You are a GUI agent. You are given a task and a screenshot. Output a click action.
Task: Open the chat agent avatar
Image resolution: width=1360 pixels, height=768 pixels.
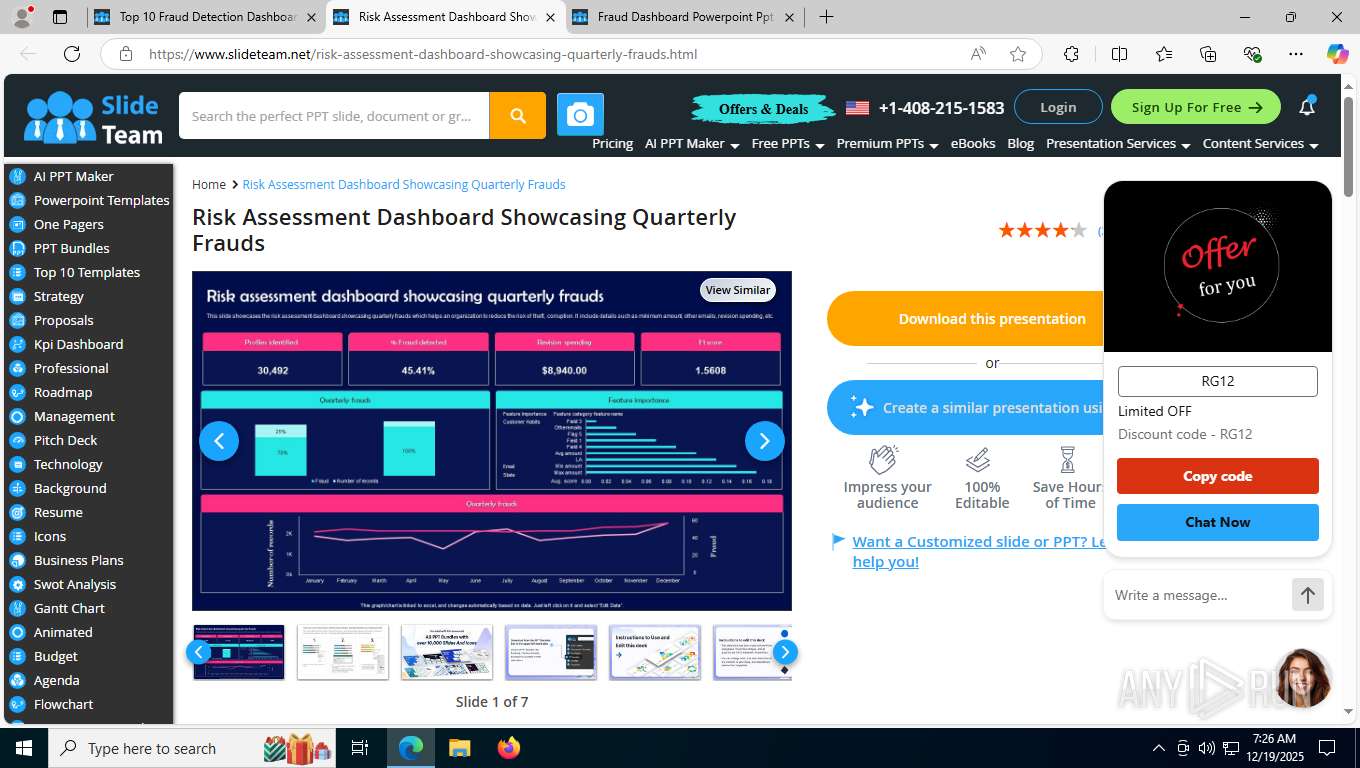click(x=1302, y=678)
